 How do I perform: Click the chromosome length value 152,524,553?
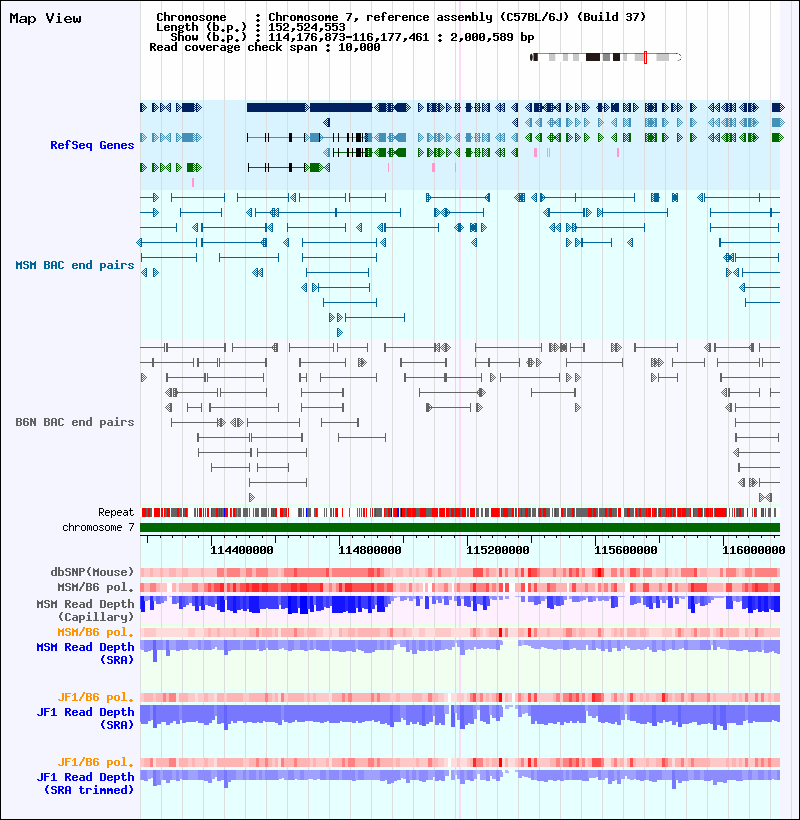point(307,27)
